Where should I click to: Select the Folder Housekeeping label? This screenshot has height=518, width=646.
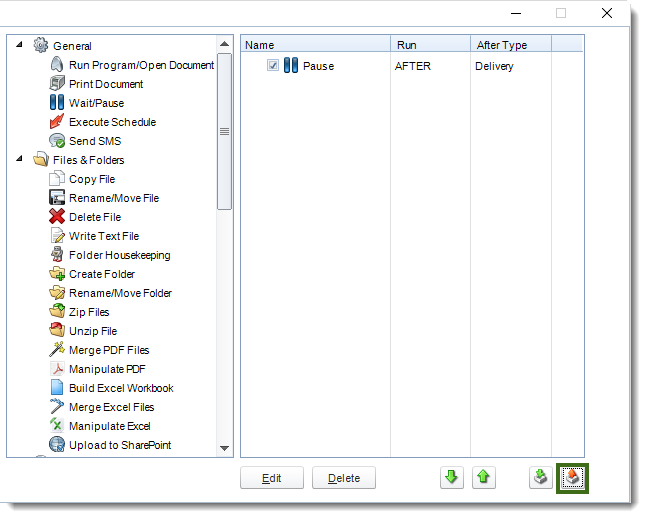[119, 255]
